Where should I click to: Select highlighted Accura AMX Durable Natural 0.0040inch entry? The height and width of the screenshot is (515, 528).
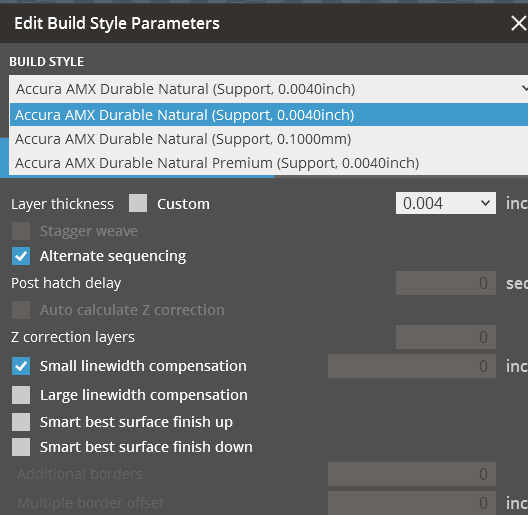269,115
